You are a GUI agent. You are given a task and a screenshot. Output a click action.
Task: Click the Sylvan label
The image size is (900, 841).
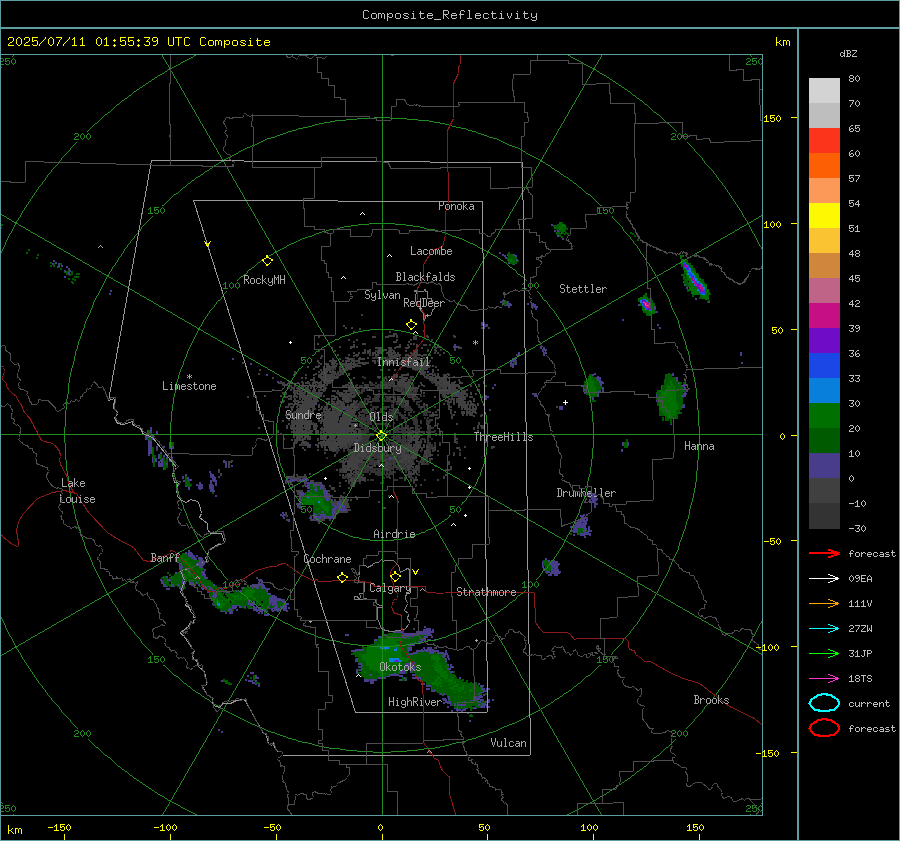coord(382,295)
